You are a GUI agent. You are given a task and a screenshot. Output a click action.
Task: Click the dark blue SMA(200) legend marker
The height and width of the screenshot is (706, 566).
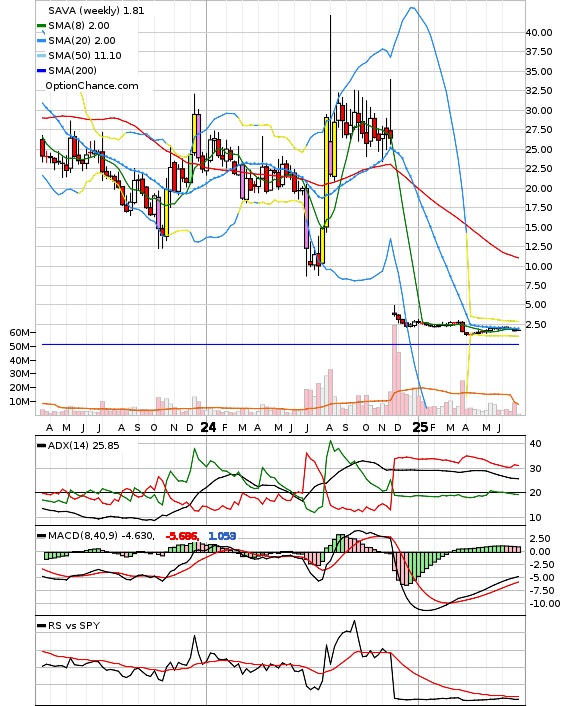(41, 71)
